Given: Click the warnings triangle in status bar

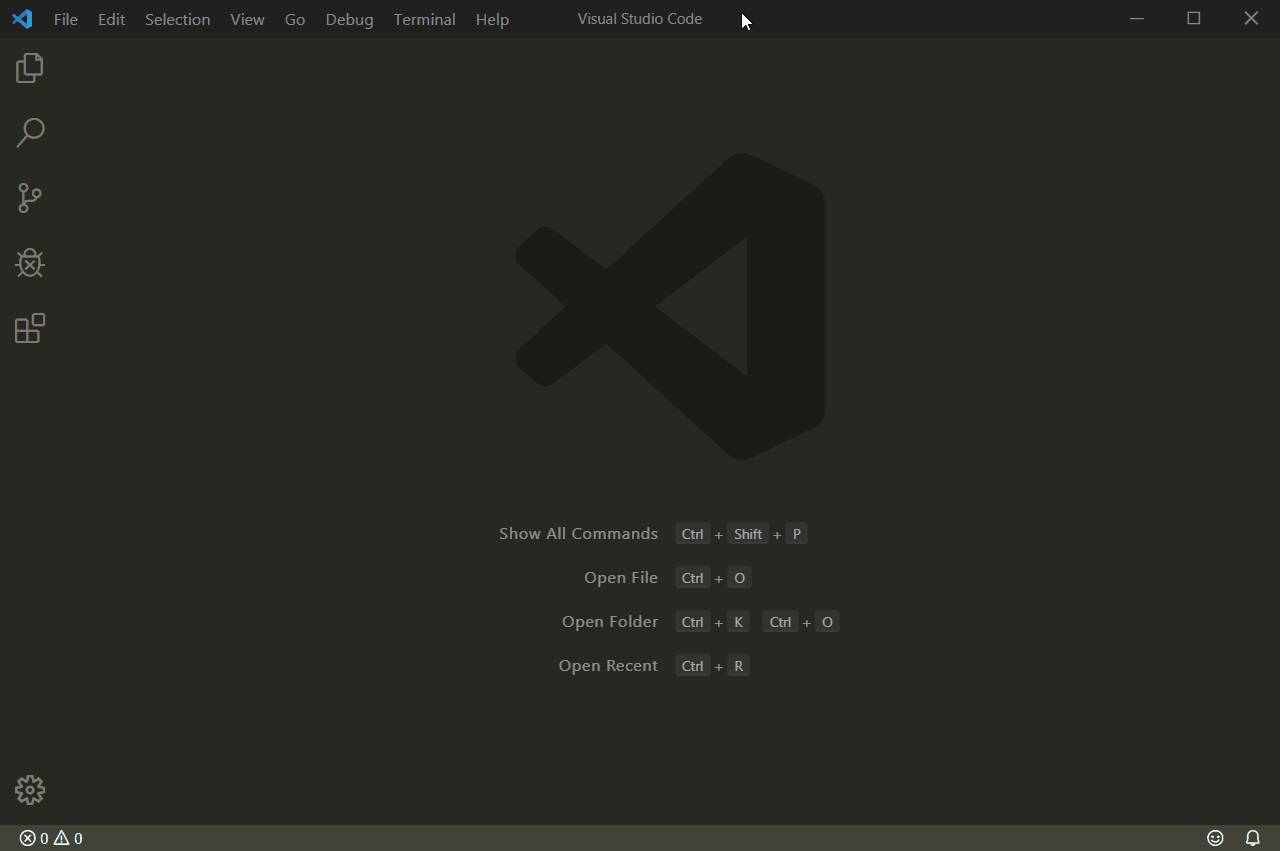Looking at the screenshot, I should (x=61, y=838).
